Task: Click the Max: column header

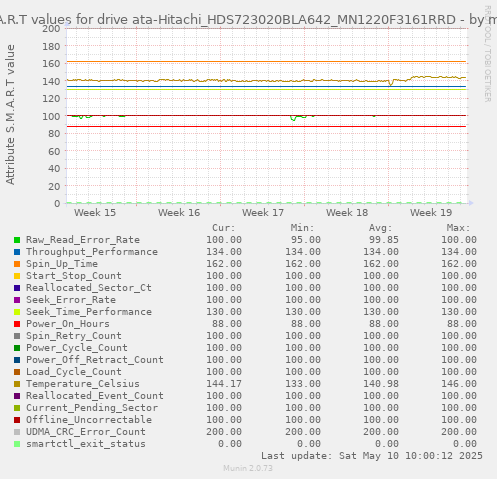Action: point(459,228)
